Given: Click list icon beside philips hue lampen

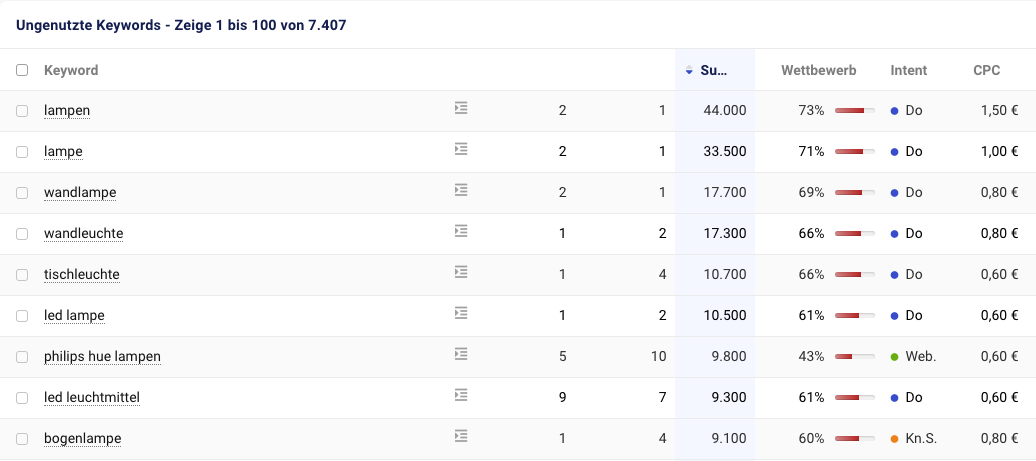Looking at the screenshot, I should pos(460,354).
